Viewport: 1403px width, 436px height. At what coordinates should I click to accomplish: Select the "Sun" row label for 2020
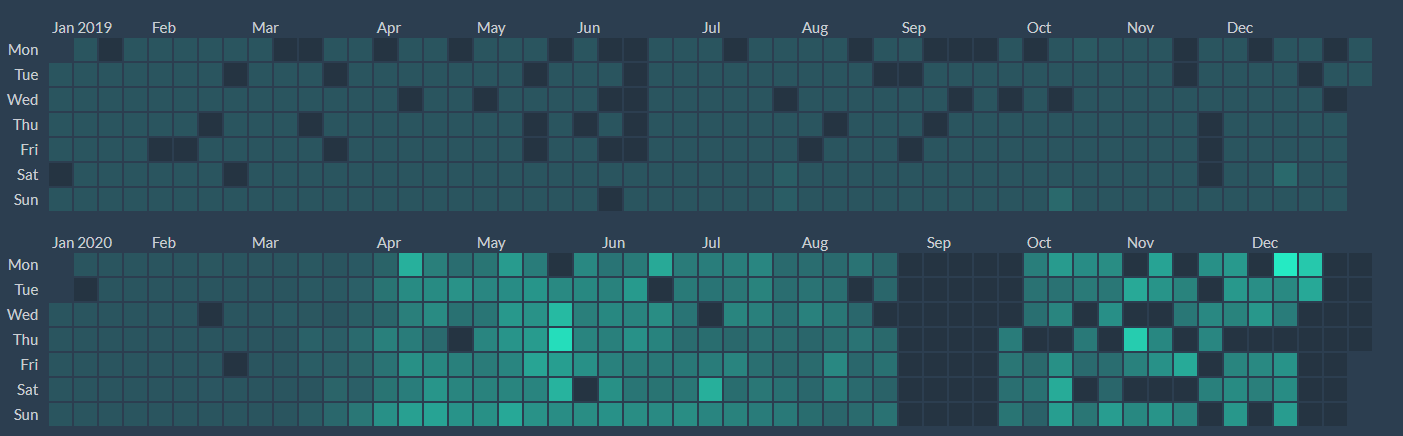pos(25,414)
